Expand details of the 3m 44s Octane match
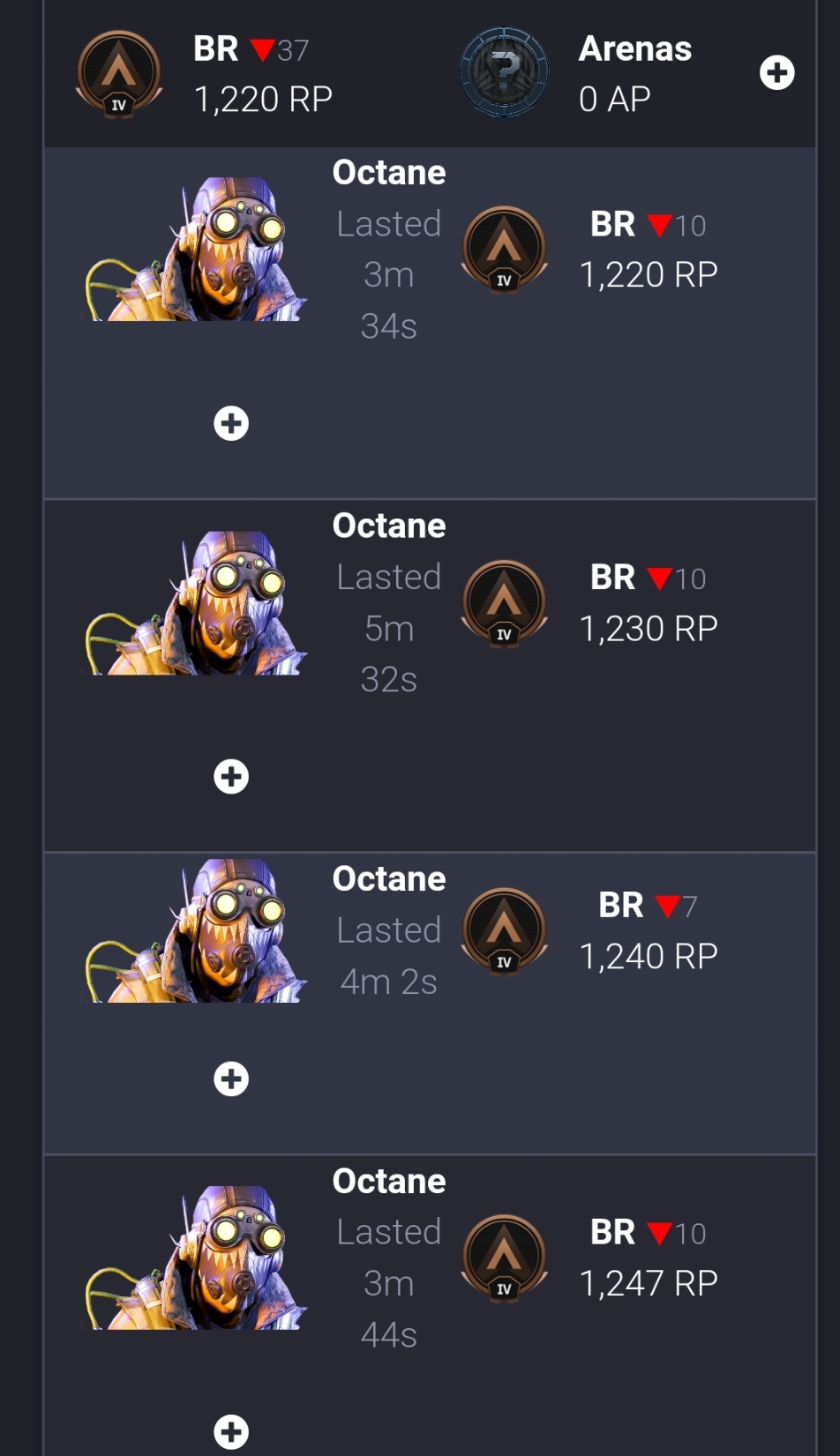840x1456 pixels. pyautogui.click(x=231, y=1432)
